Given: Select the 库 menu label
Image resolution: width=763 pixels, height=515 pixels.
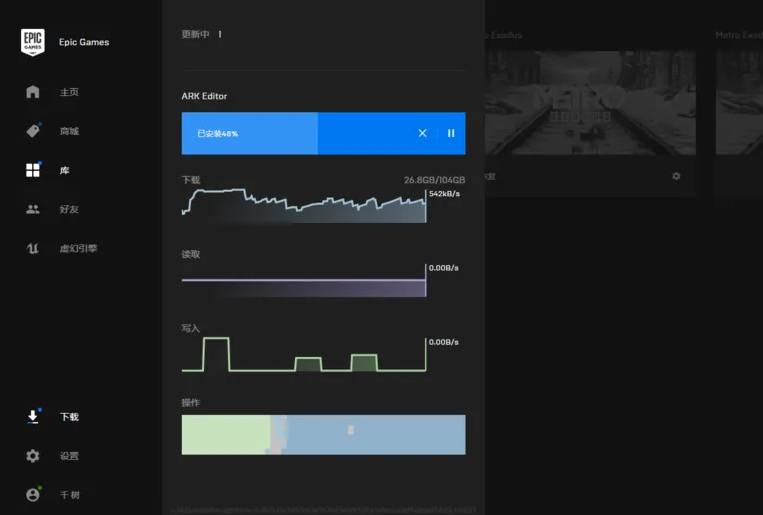Looking at the screenshot, I should pos(64,170).
